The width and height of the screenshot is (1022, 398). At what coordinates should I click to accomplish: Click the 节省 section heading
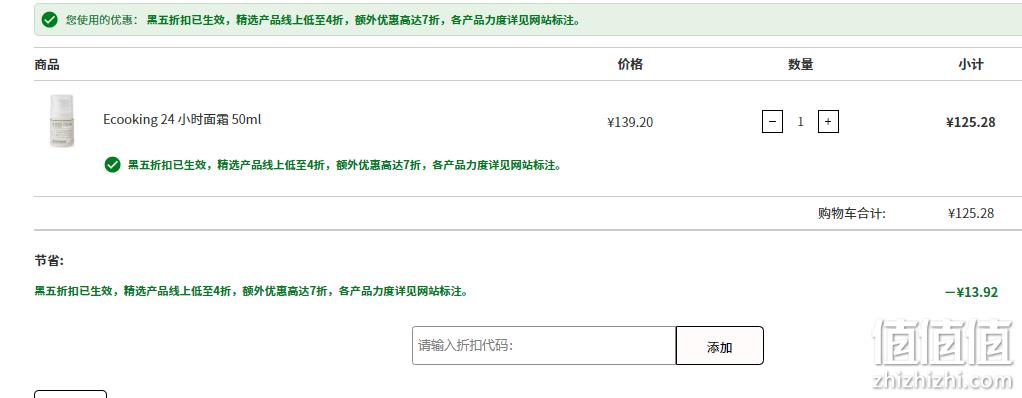pos(49,261)
